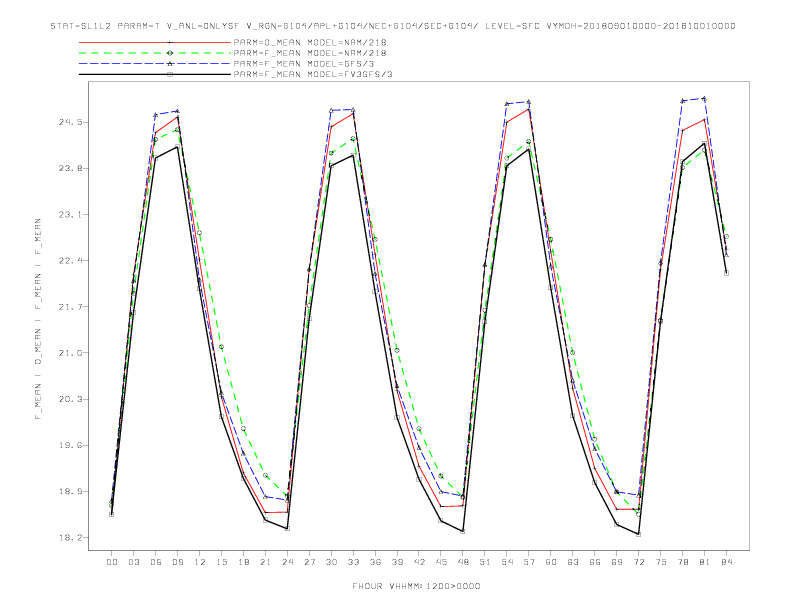Image resolution: width=792 pixels, height=612 pixels.
Task: Click x-axis tick label 63
Action: 573,562
